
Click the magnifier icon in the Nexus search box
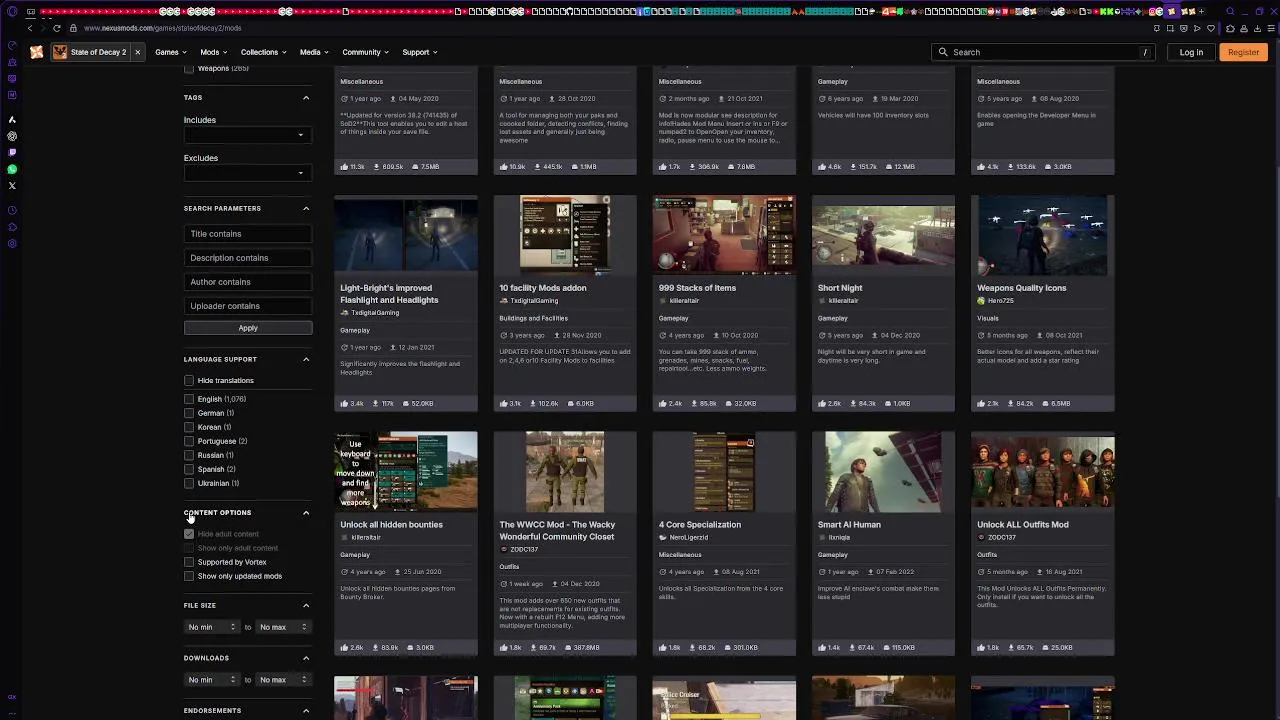point(942,52)
